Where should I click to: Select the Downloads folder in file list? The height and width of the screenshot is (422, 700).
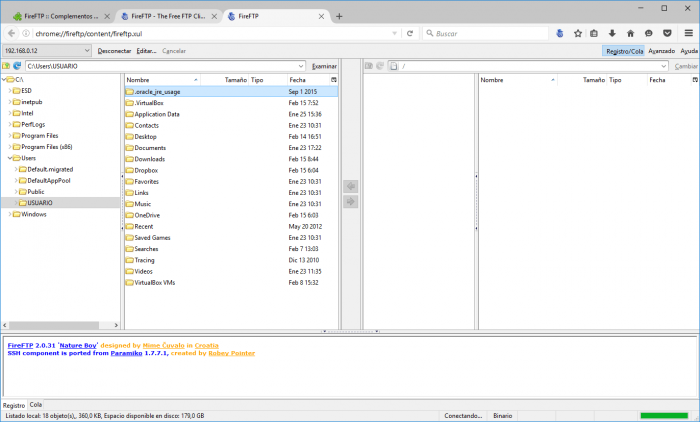point(231,159)
